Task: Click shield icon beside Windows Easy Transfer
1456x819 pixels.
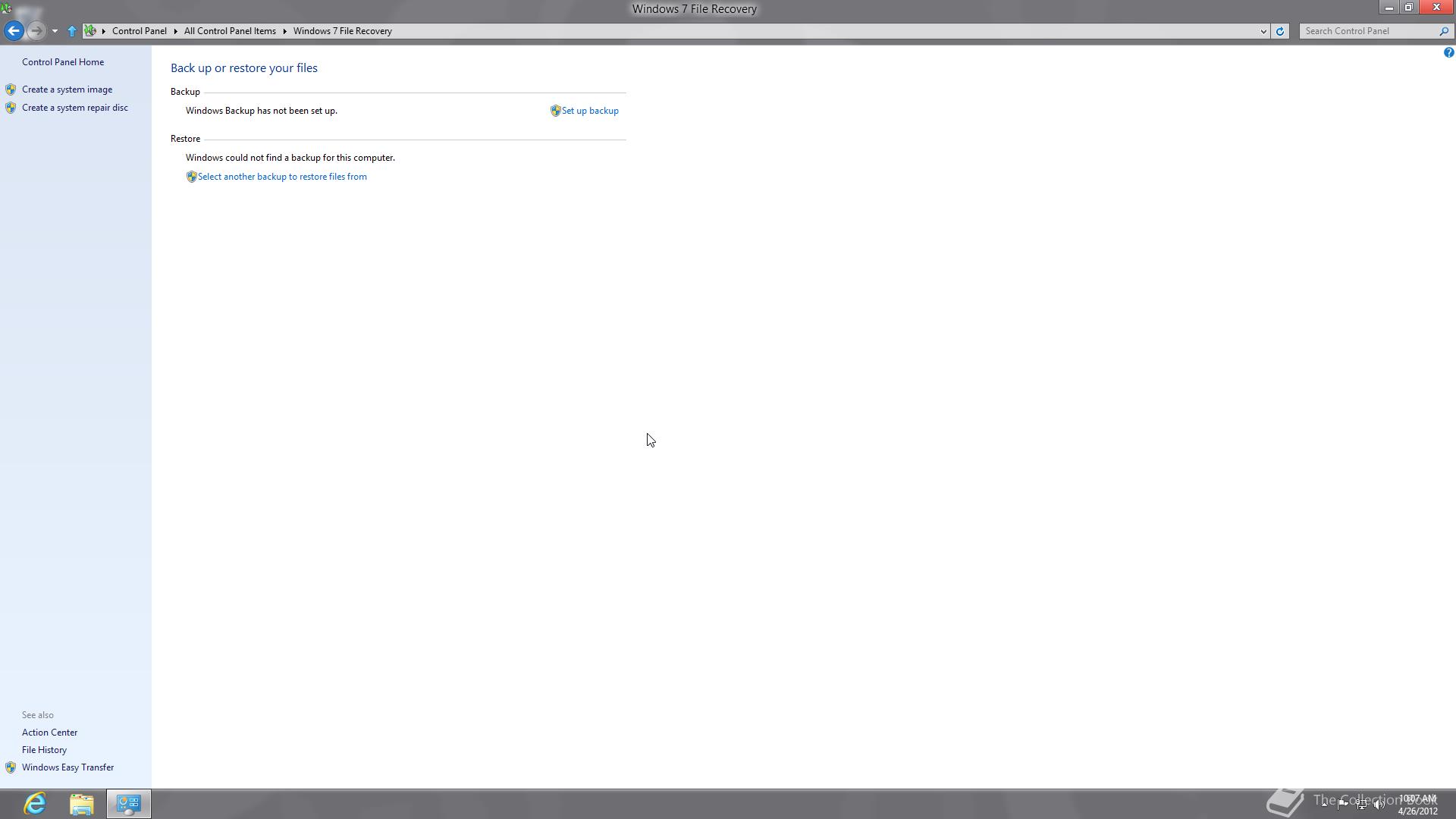Action: [x=11, y=767]
